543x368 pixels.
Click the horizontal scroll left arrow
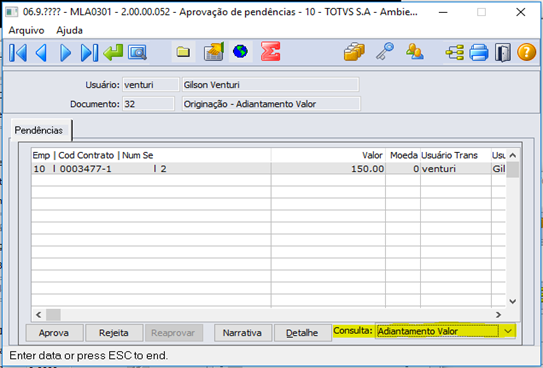click(39, 315)
